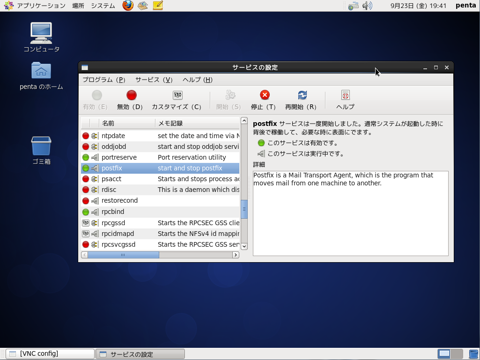
Task: Click 'Starts the NFSv4 id mappin' description
Action: 198,234
